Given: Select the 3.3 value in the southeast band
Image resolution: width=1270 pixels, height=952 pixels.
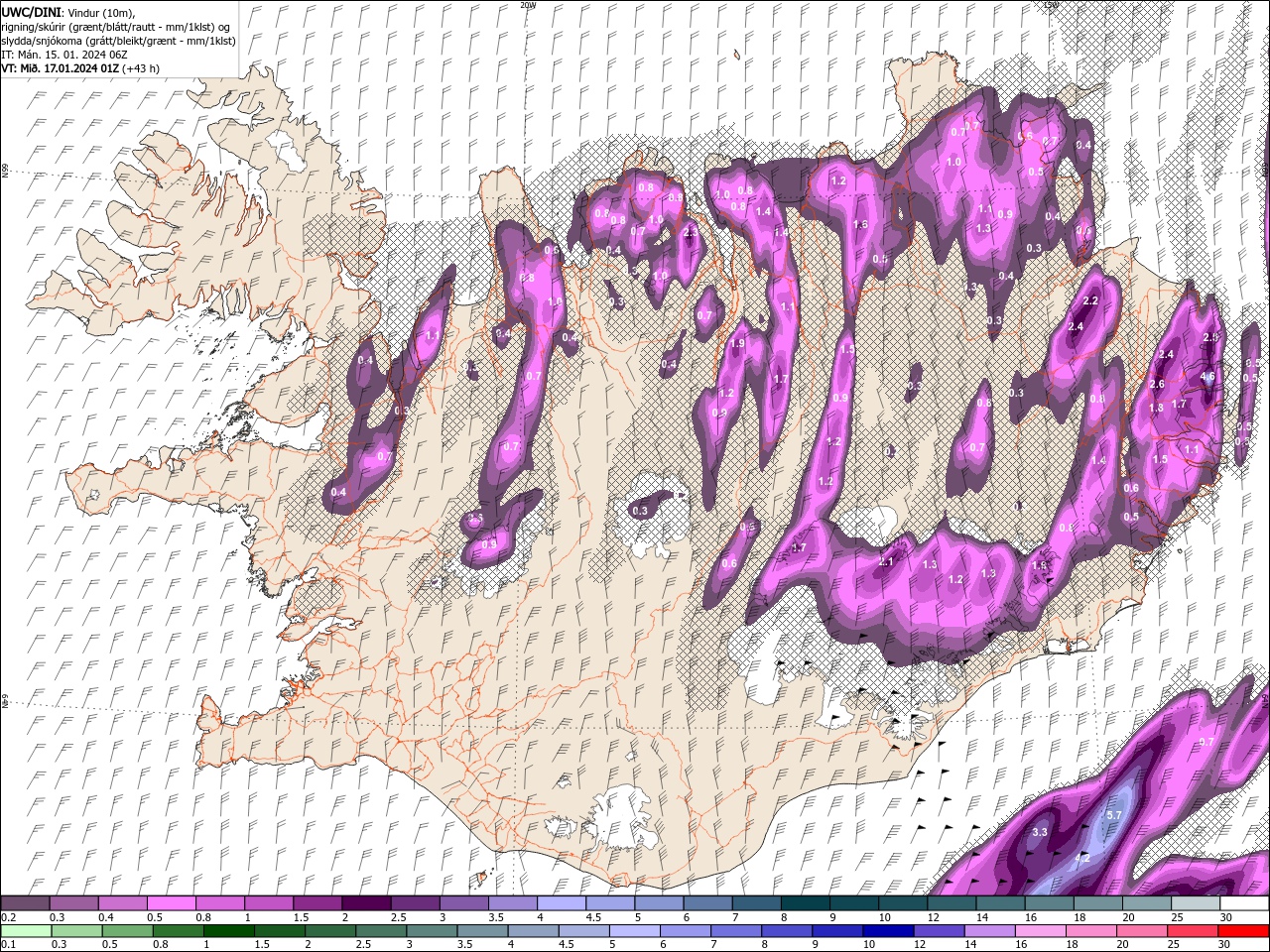Looking at the screenshot, I should point(1040,832).
